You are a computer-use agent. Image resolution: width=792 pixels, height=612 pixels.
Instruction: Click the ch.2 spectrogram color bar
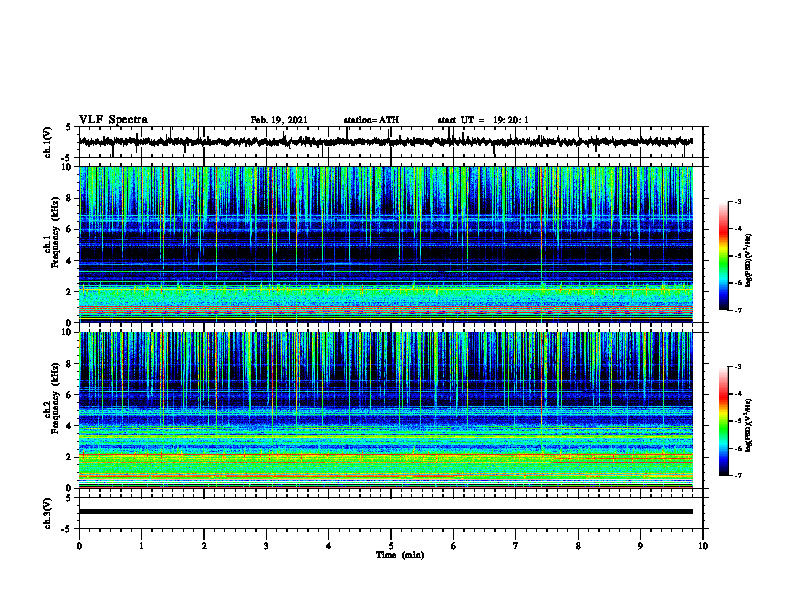click(x=723, y=421)
